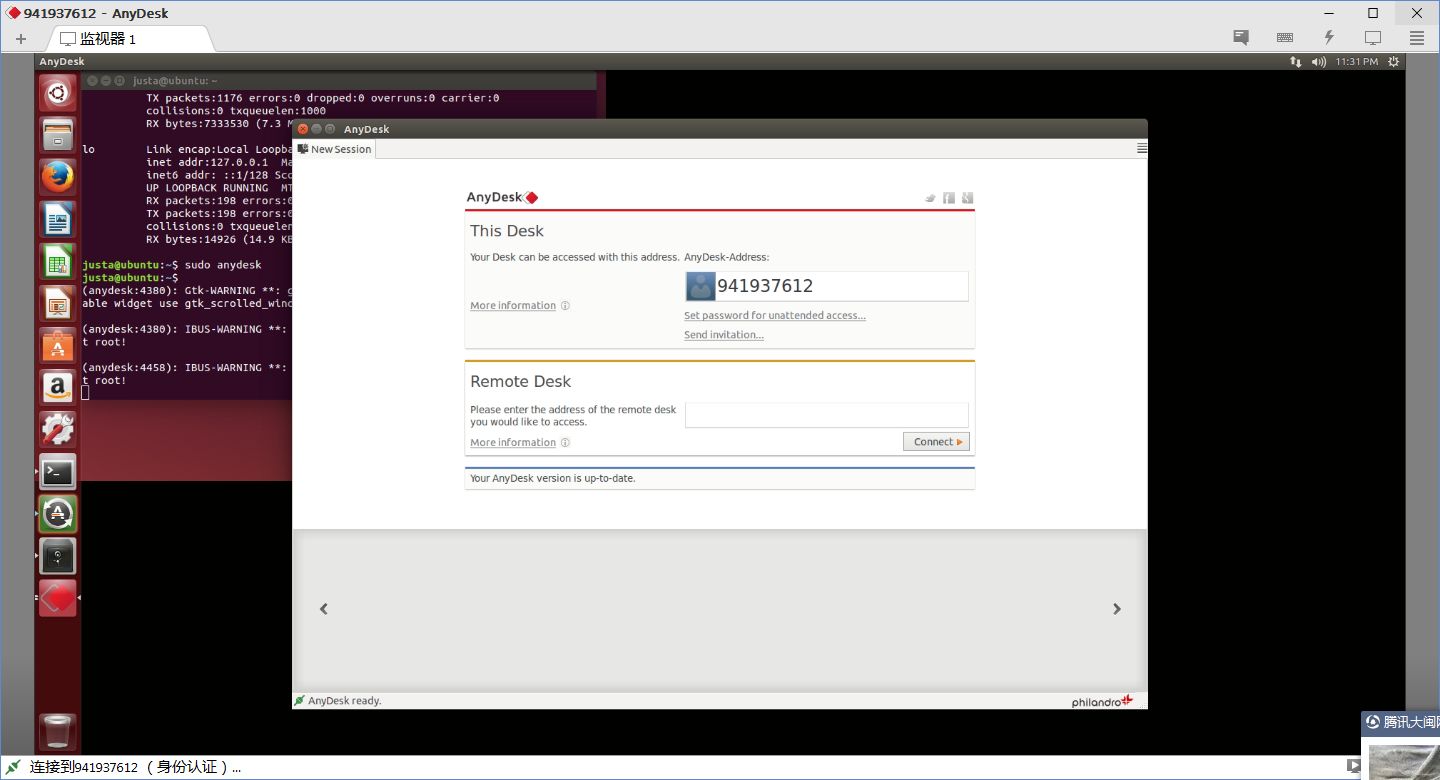Image resolution: width=1440 pixels, height=780 pixels.
Task: Open the Send invitation link
Action: coord(724,335)
